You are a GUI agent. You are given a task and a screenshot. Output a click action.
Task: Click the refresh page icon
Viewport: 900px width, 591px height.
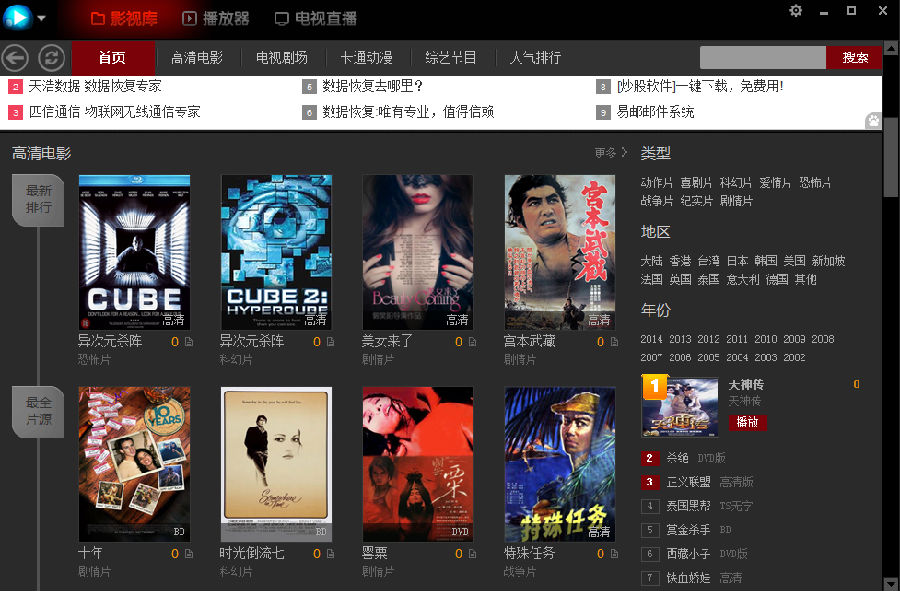[x=51, y=58]
